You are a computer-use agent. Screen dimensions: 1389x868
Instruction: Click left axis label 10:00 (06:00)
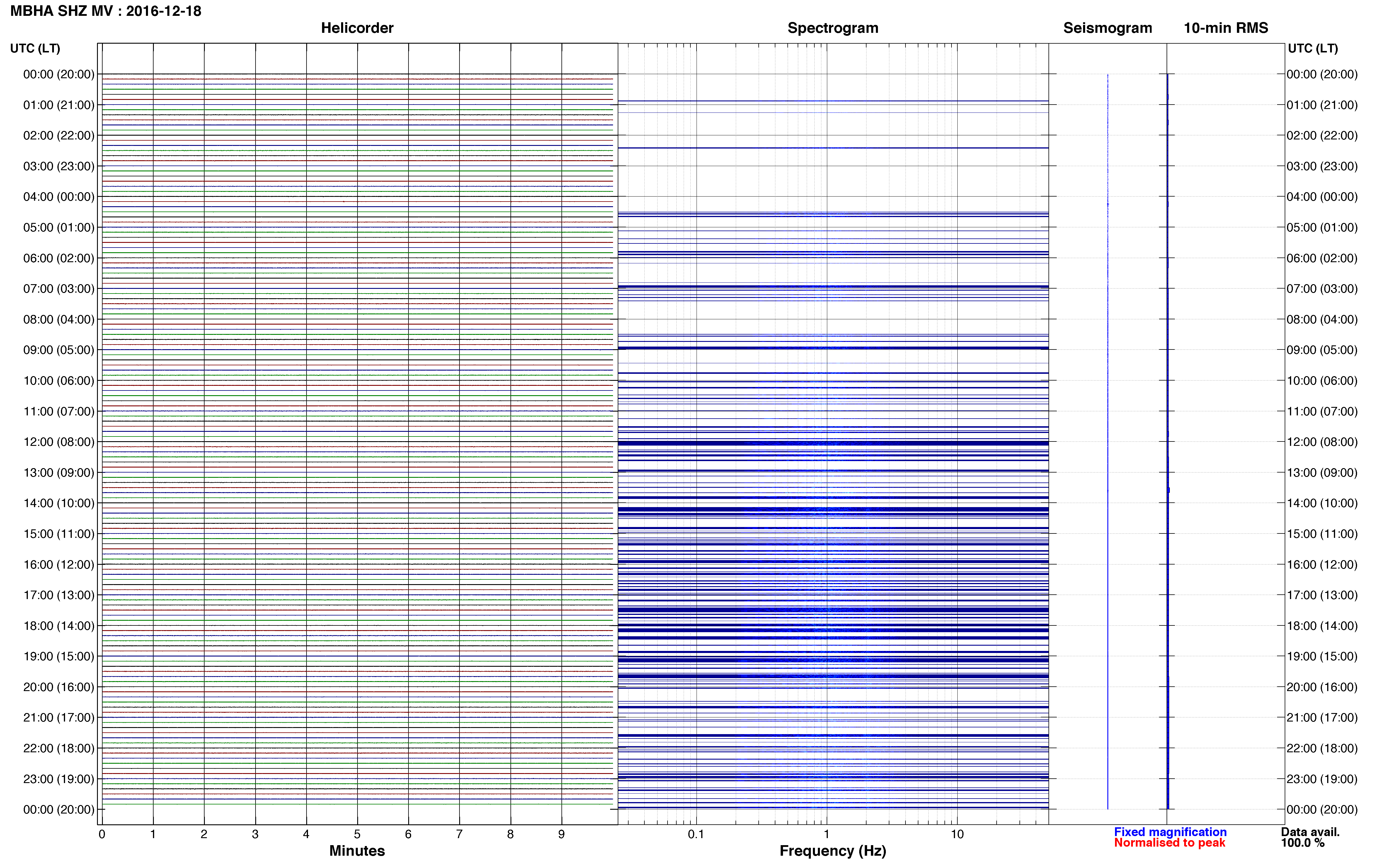point(59,381)
